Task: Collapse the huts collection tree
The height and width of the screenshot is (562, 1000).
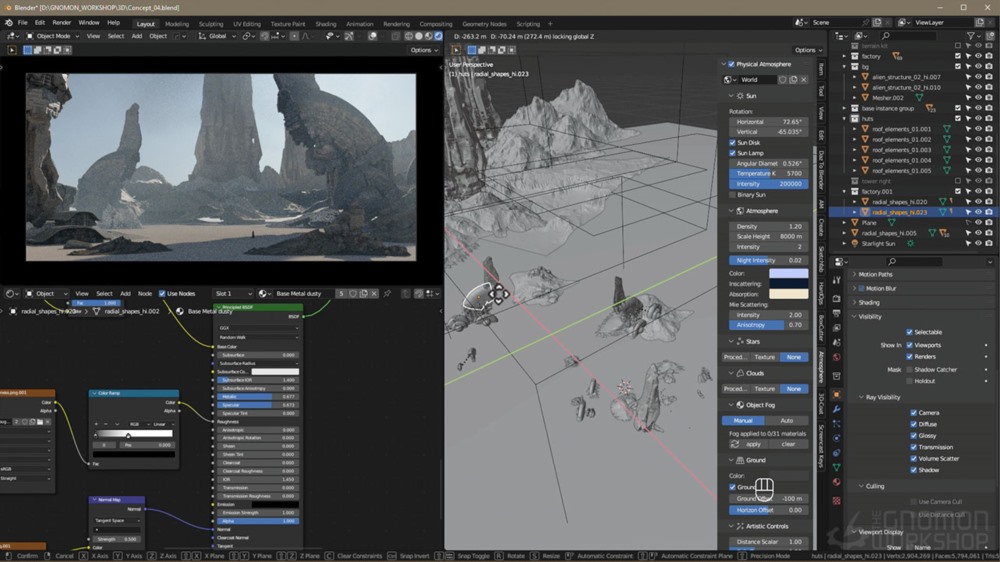Action: tap(844, 119)
